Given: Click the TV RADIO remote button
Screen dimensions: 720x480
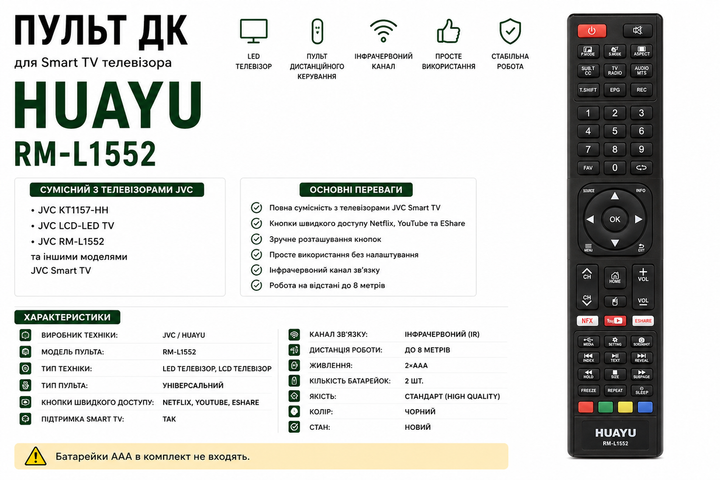Looking at the screenshot, I should [x=614, y=70].
